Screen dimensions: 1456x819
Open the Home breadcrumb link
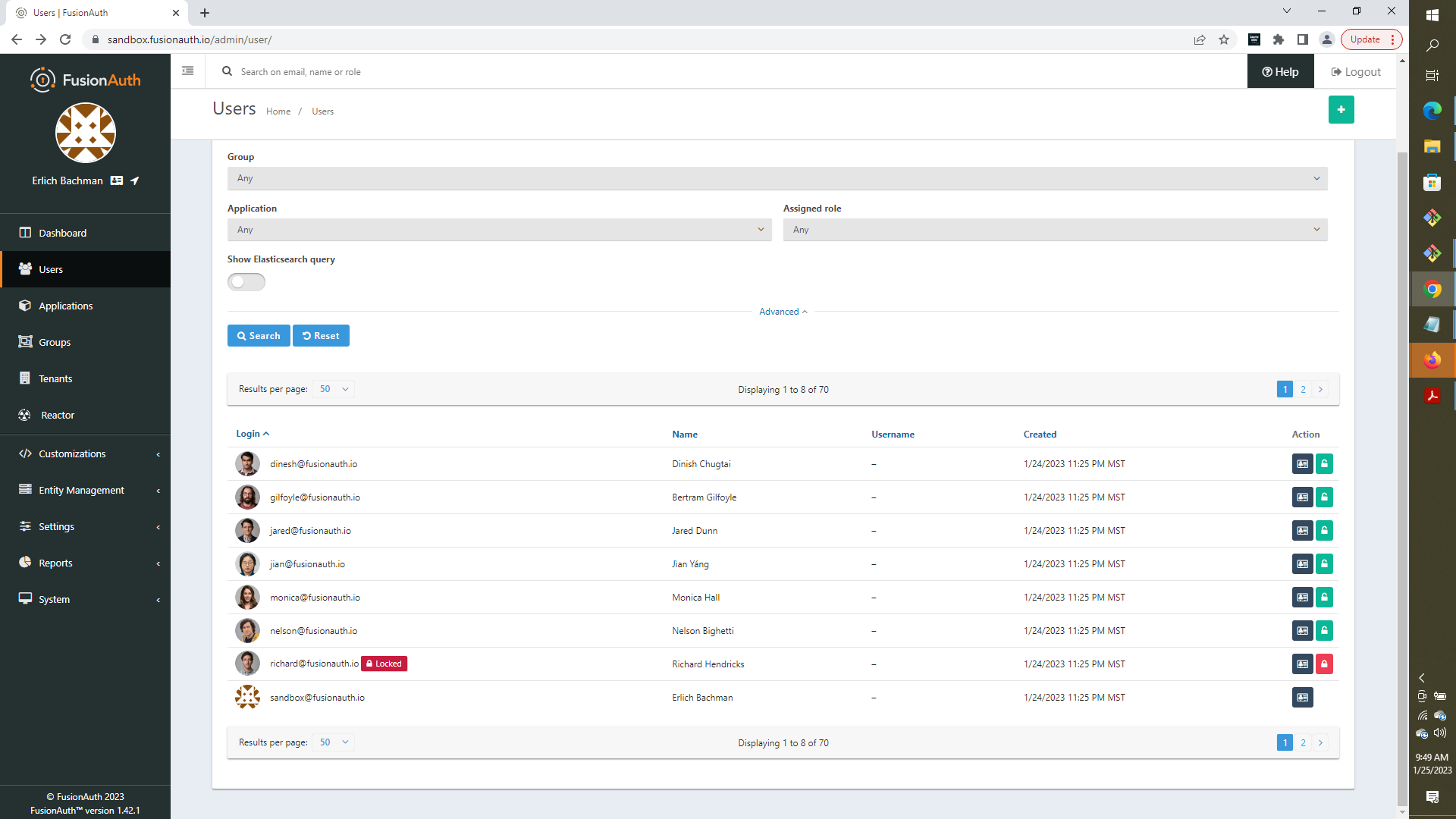pos(278,111)
